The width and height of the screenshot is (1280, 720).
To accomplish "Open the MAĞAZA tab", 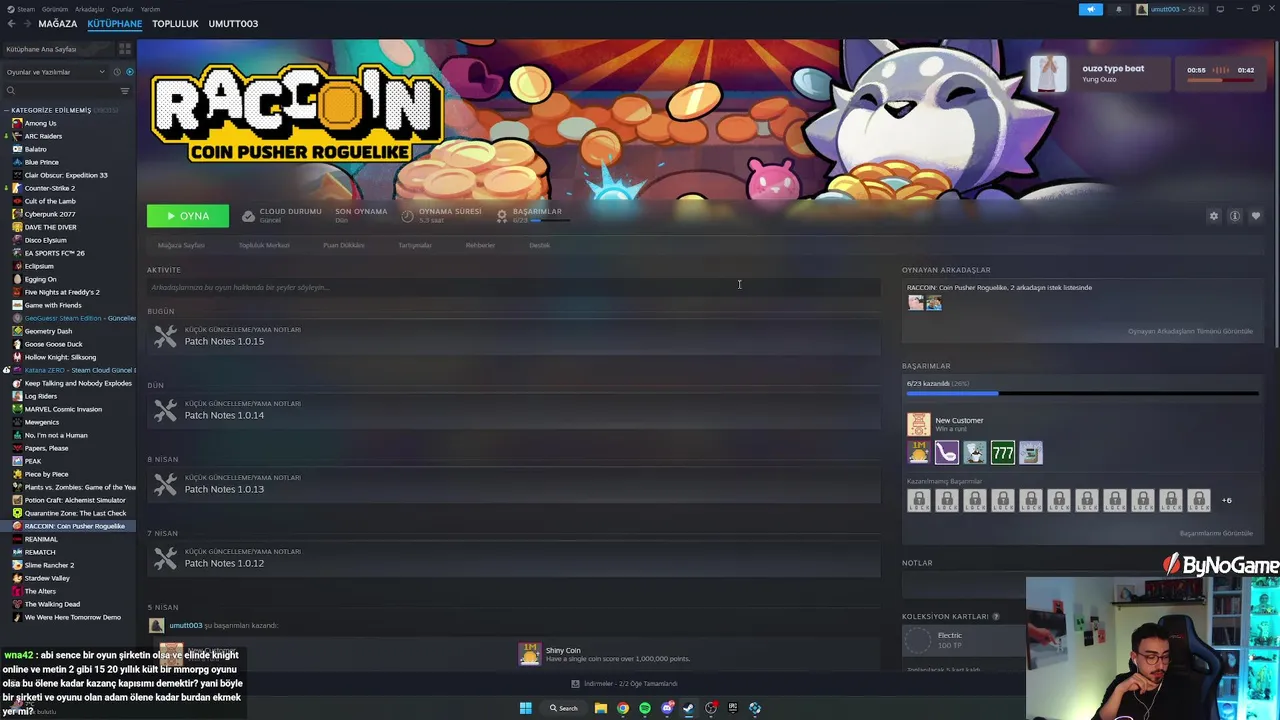I will pyautogui.click(x=57, y=24).
